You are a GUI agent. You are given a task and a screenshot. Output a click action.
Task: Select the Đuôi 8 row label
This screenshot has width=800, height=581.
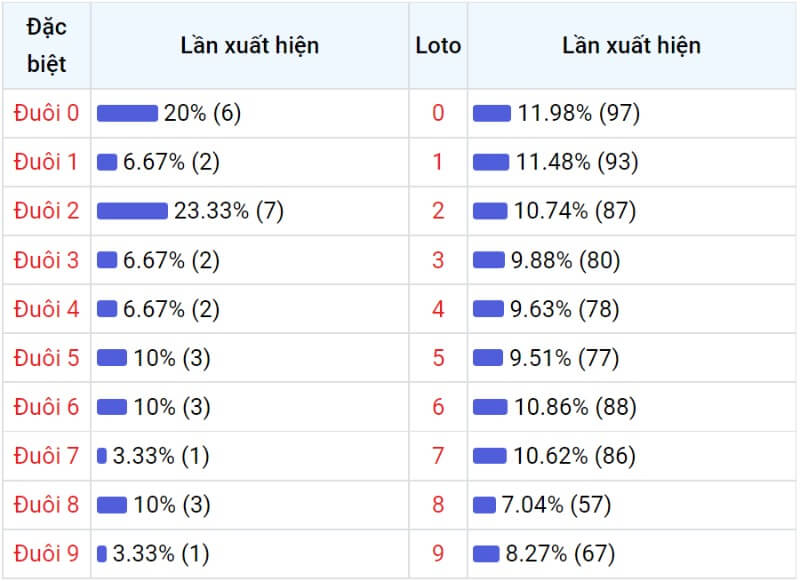[46, 504]
